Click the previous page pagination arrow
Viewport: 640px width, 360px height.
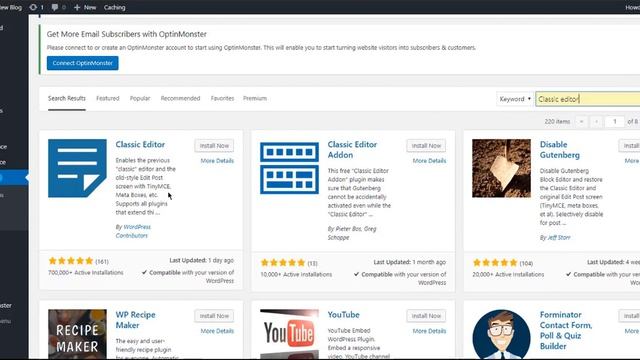[x=597, y=122]
